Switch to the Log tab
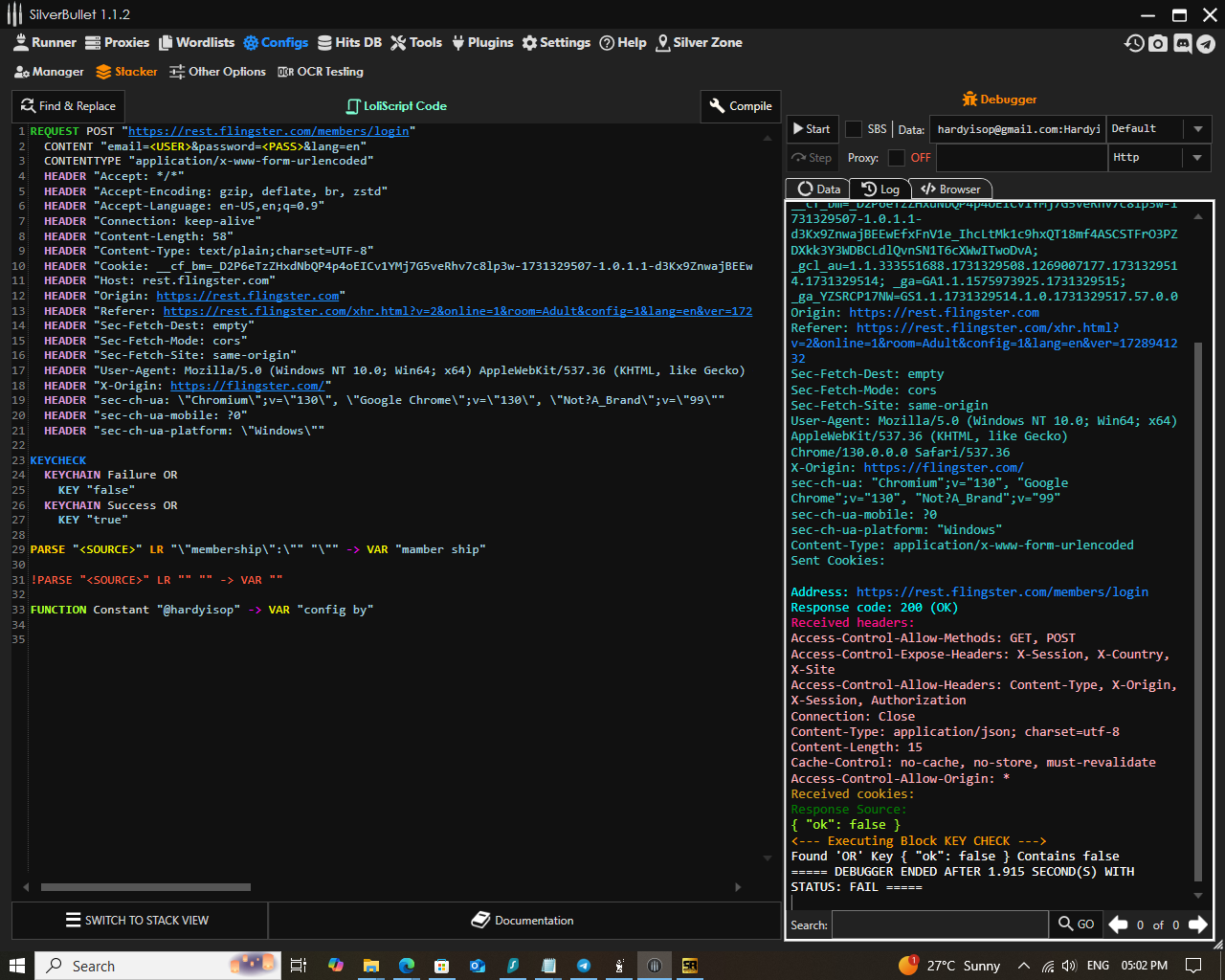Screen dimensions: 1225x980 click(880, 189)
